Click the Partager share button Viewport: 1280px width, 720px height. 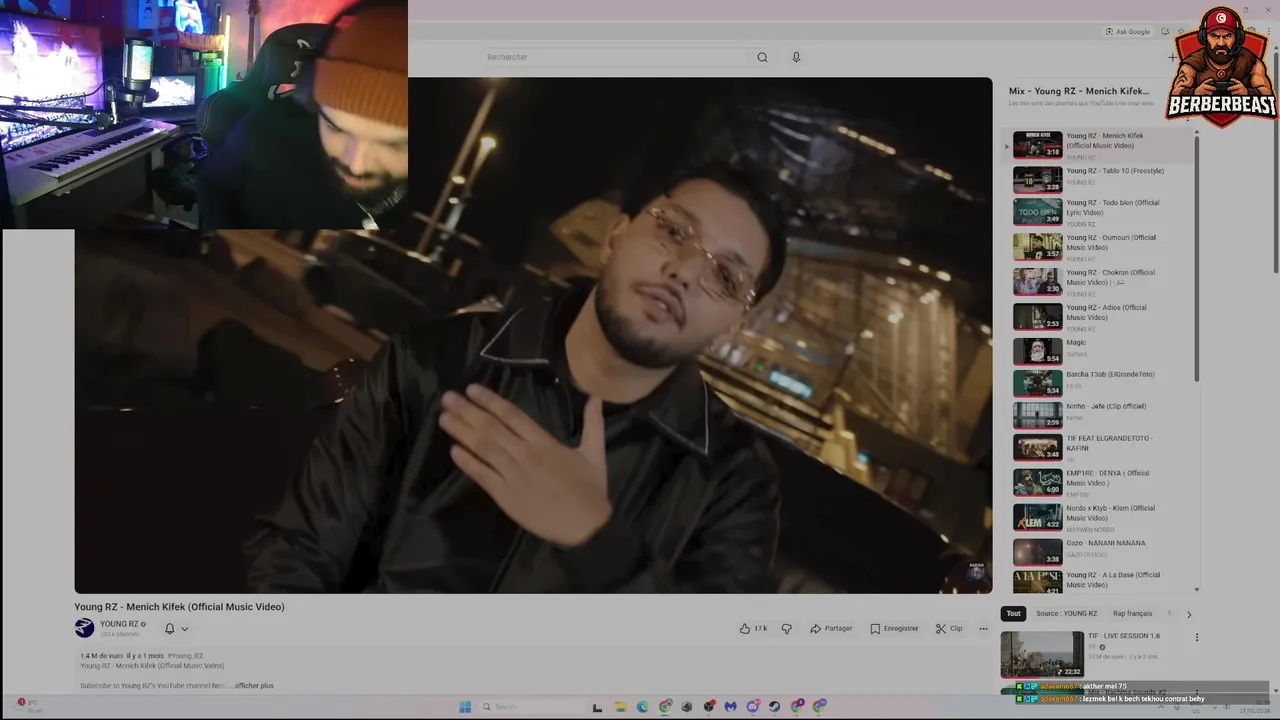coord(831,628)
